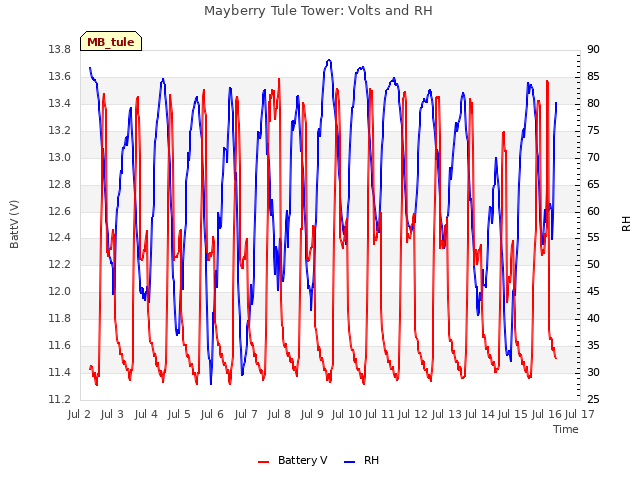The width and height of the screenshot is (640, 480).
Task: Click the 'Jul 8' date label
Action: click(279, 414)
